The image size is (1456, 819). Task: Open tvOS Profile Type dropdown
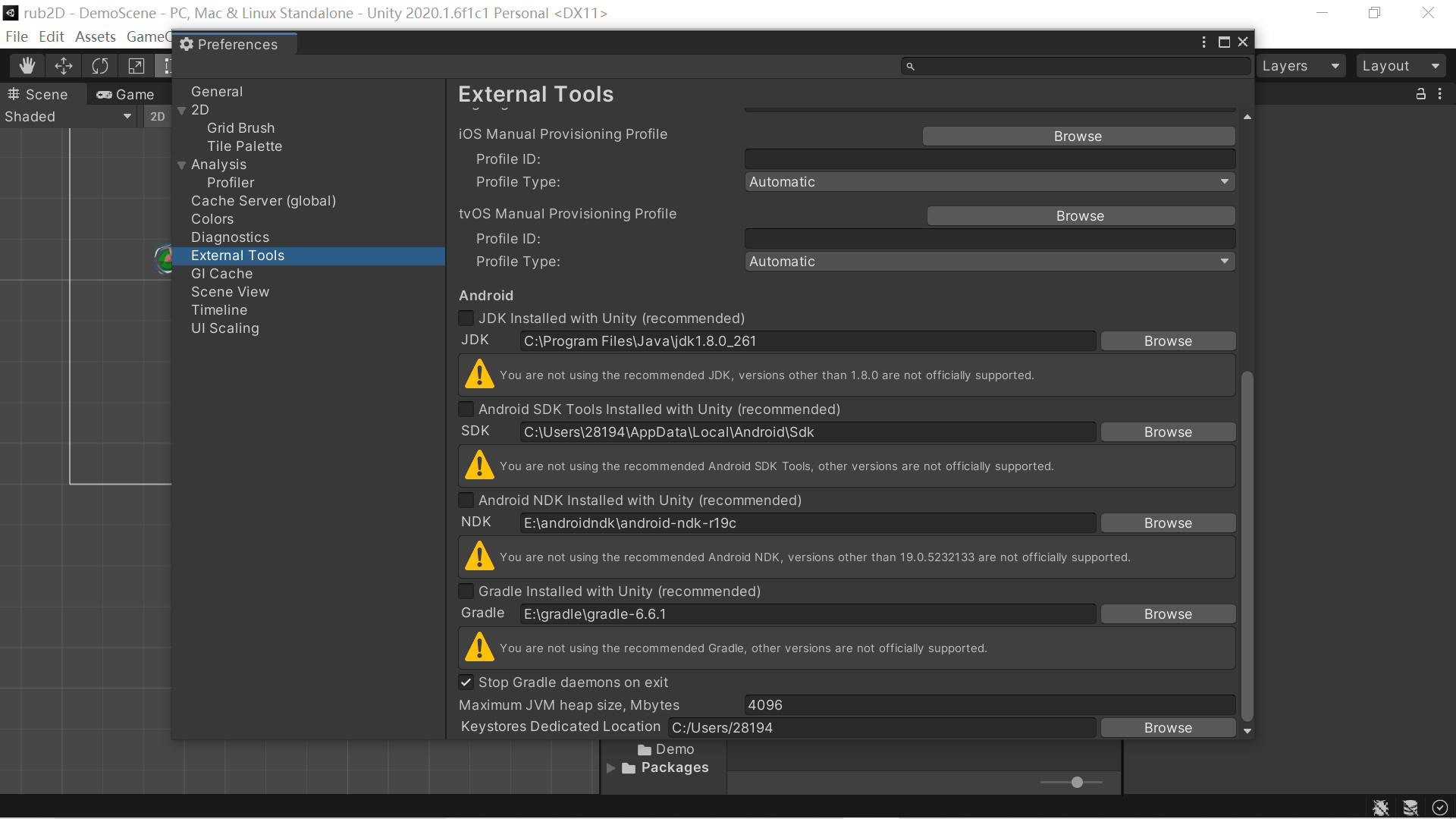tap(990, 262)
